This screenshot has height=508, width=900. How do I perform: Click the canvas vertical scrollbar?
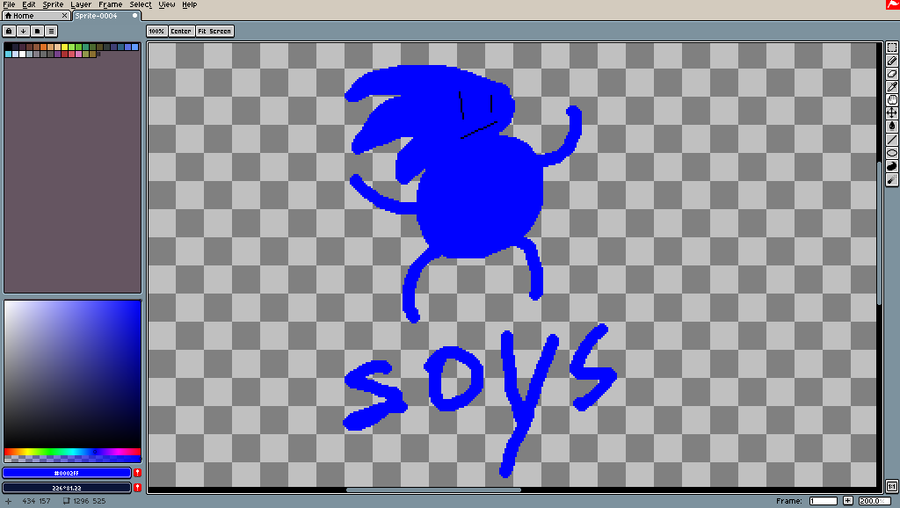pyautogui.click(x=879, y=232)
